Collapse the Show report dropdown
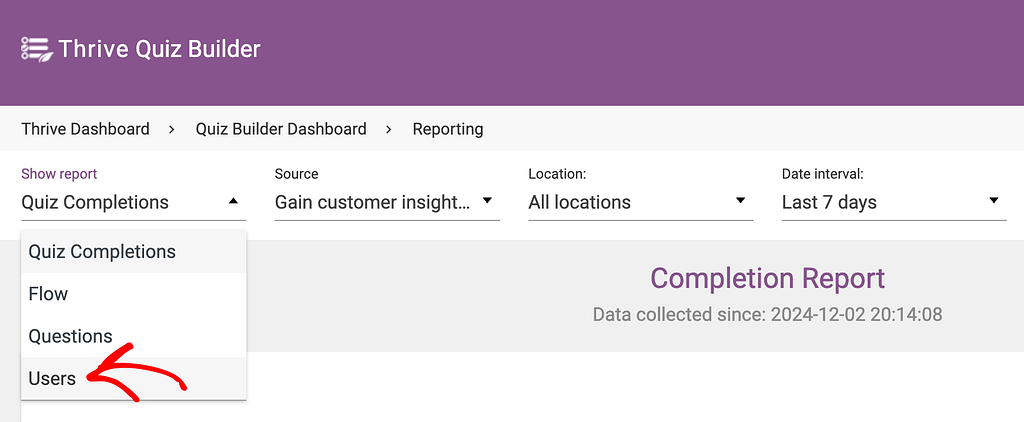 click(x=134, y=203)
